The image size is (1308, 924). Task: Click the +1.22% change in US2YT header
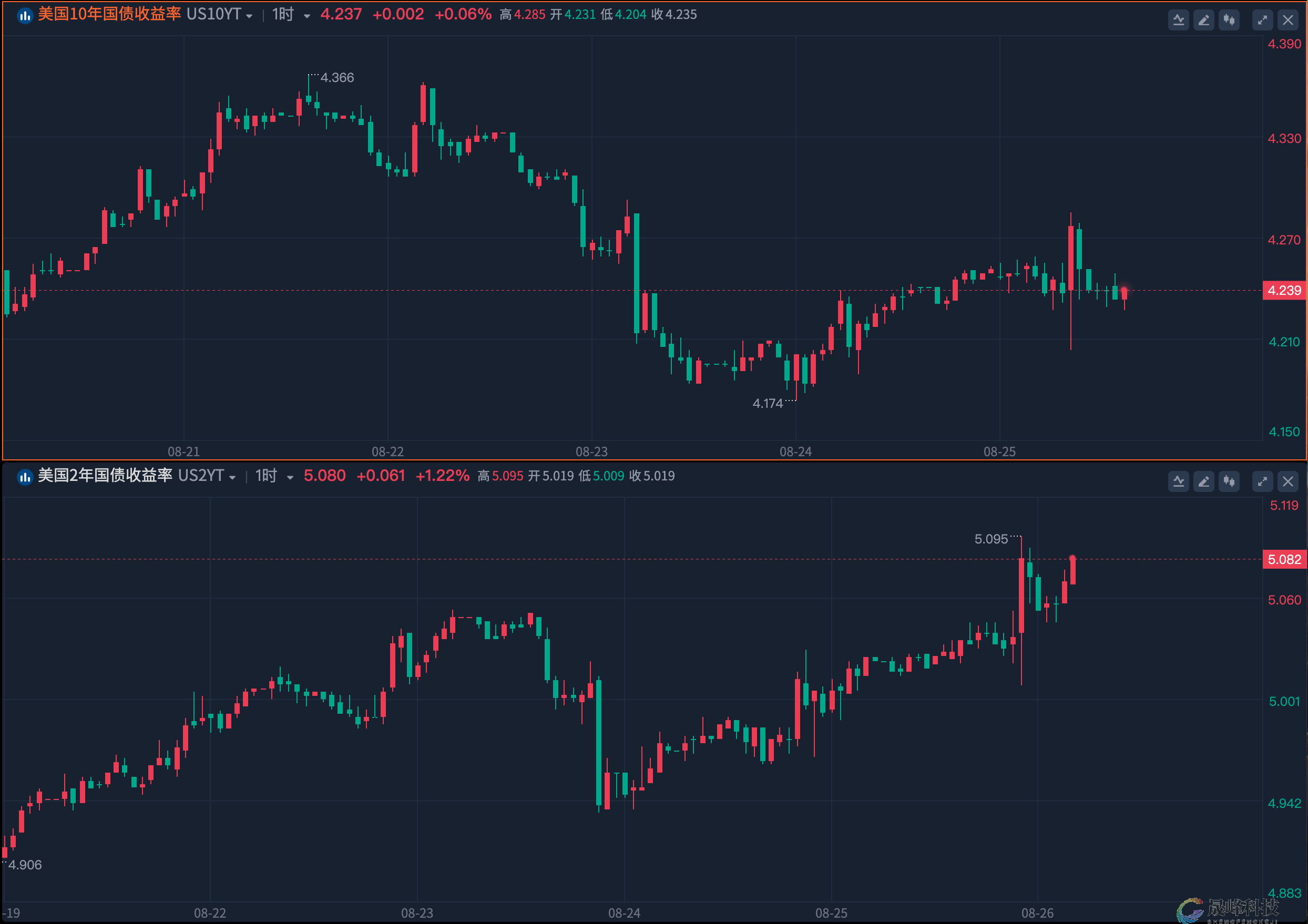(x=442, y=476)
